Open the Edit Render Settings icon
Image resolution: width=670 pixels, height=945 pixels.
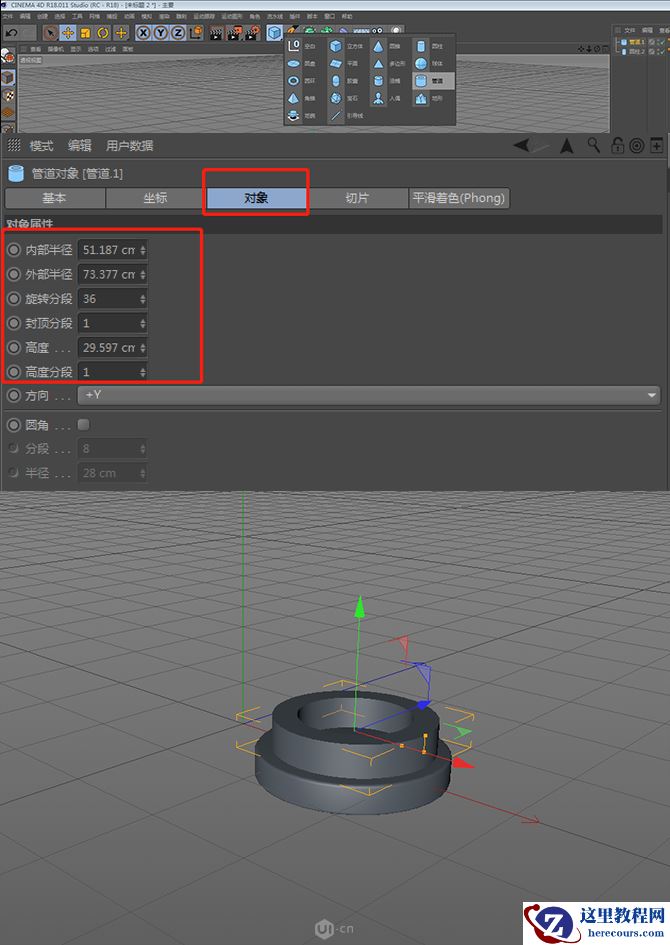(x=252, y=33)
